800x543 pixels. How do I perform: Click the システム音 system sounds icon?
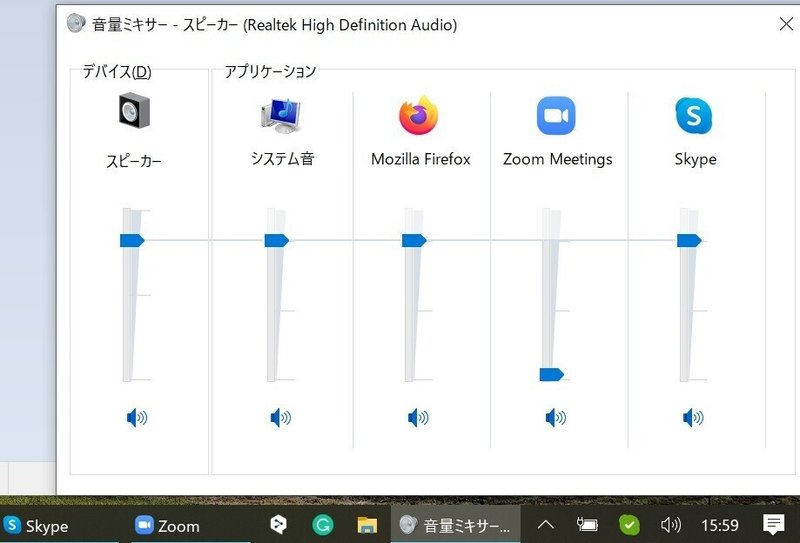pyautogui.click(x=281, y=115)
